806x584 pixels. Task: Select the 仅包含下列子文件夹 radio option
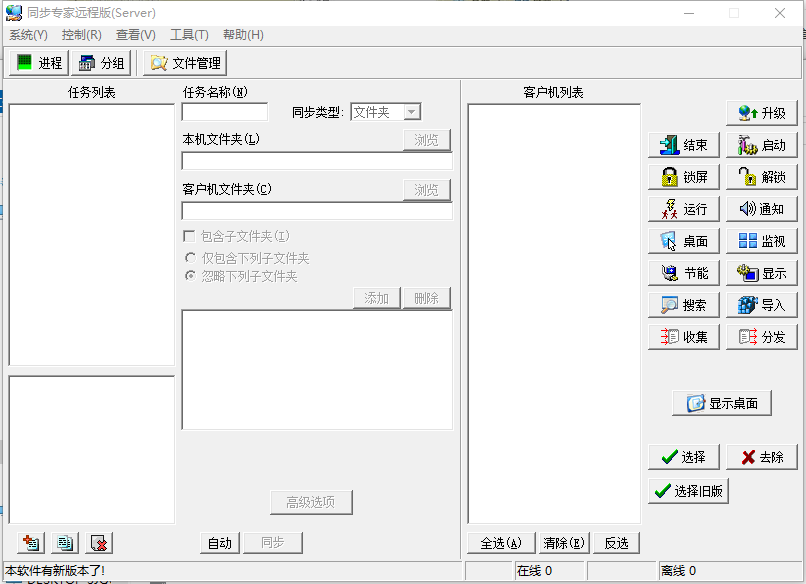coord(190,255)
